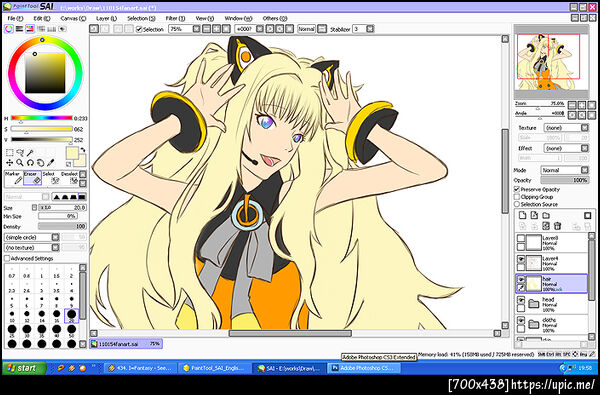This screenshot has width=600, height=395.
Task: Adjust the Hue slider bar
Action: click(41, 118)
